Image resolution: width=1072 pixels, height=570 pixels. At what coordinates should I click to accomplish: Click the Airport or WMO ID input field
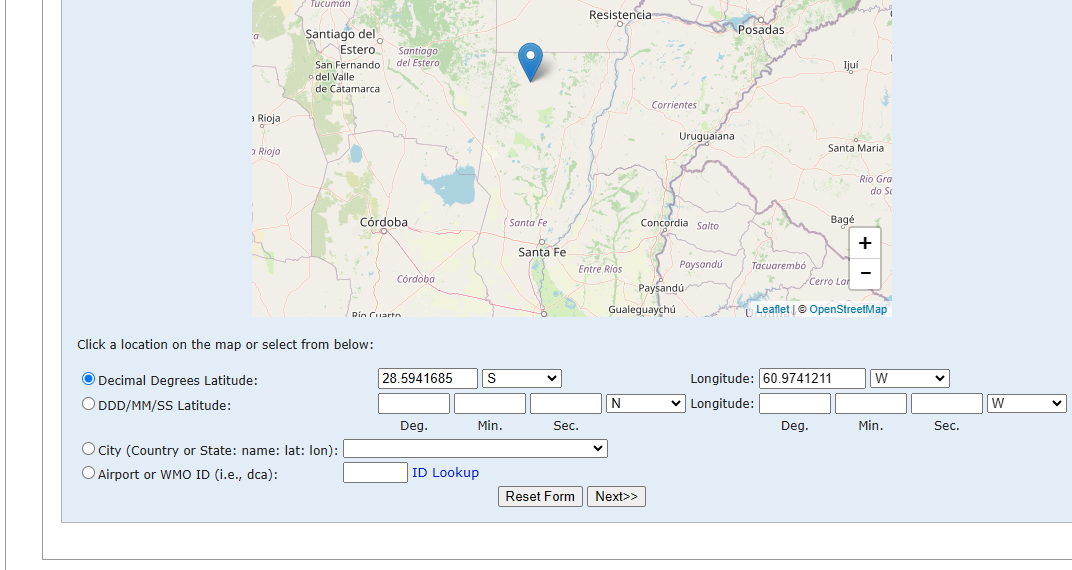point(375,473)
